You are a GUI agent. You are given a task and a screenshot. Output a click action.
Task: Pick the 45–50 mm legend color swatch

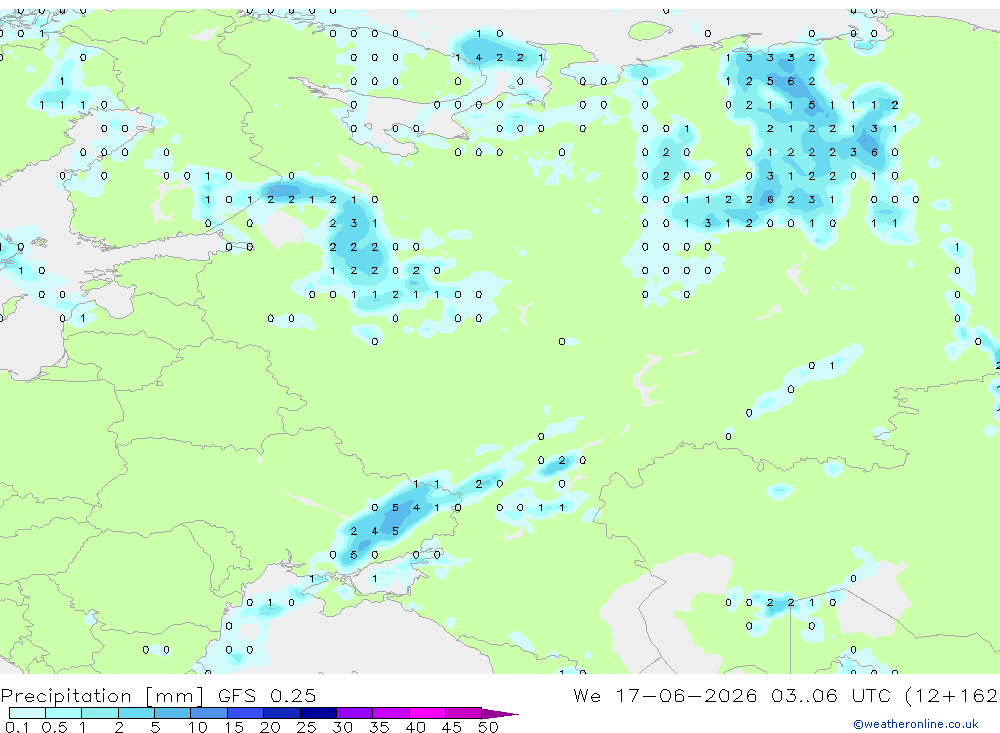coord(463,713)
